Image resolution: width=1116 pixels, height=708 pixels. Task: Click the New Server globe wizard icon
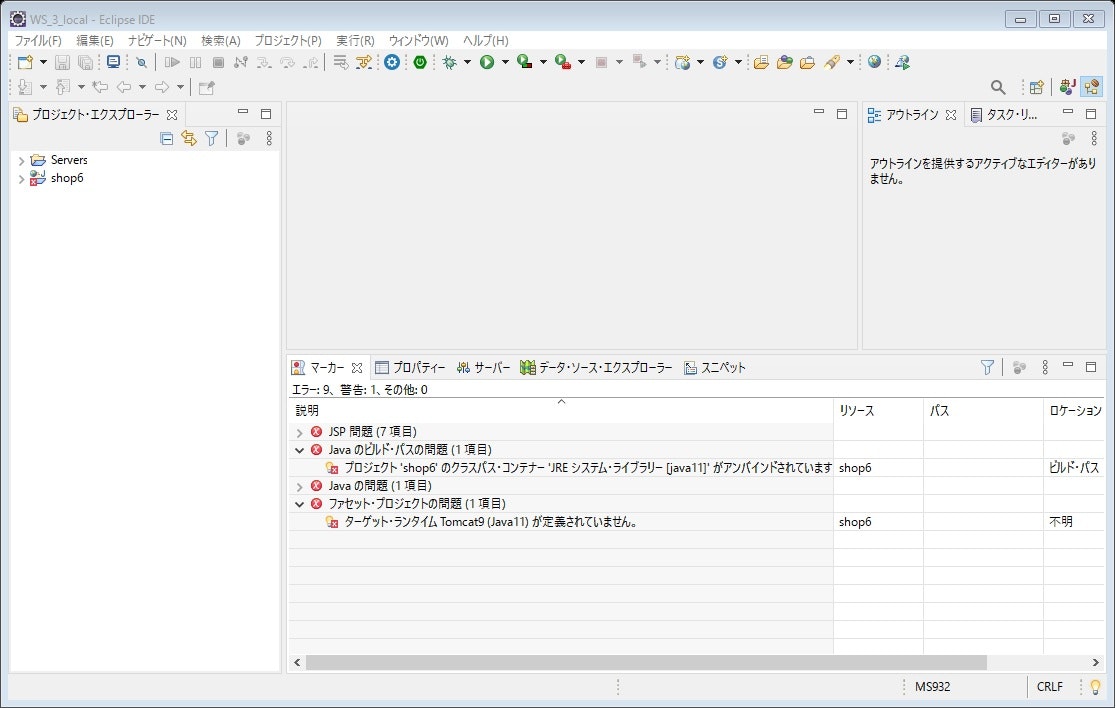[x=683, y=63]
